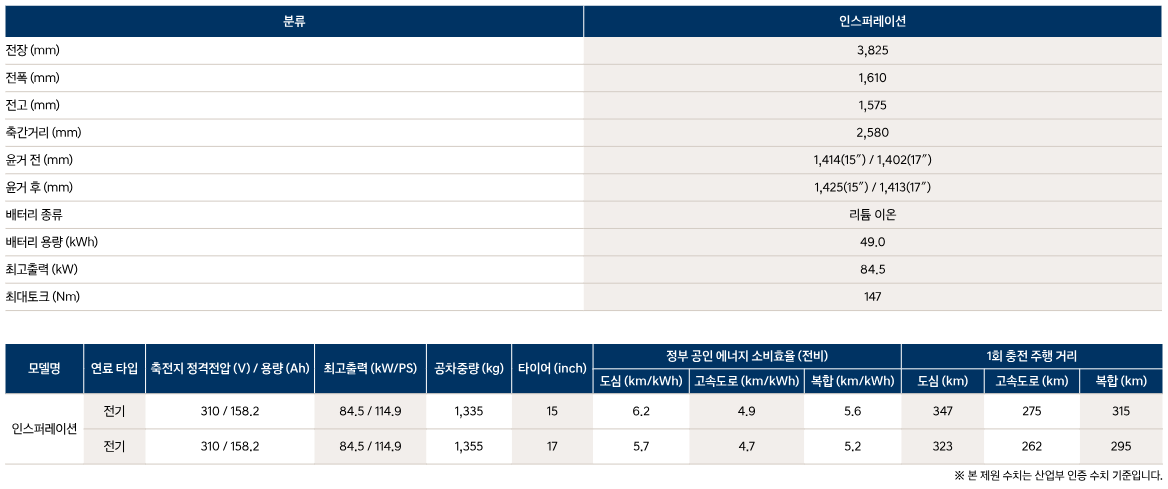Select the 262 highway range cell
Image resolution: width=1168 pixels, height=489 pixels.
(1031, 447)
